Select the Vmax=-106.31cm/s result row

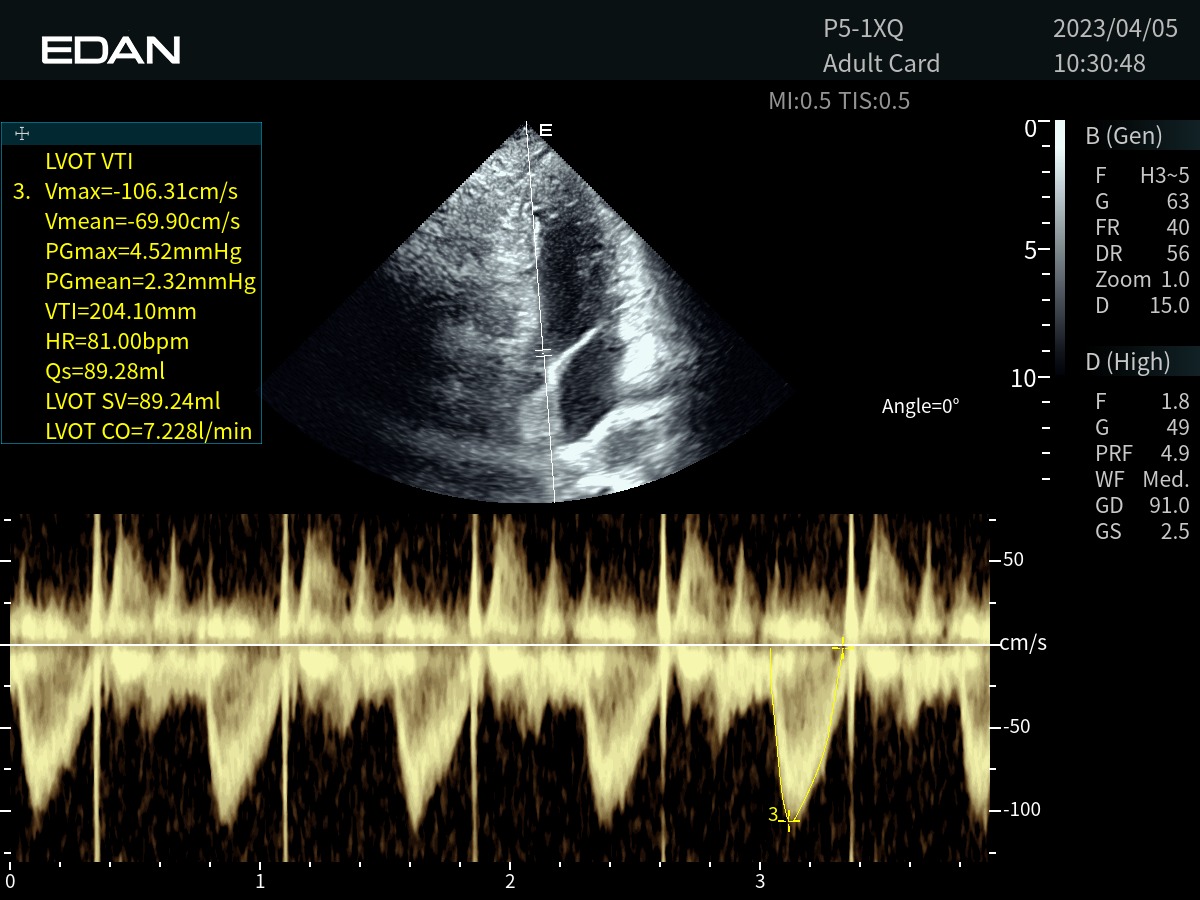pos(140,192)
